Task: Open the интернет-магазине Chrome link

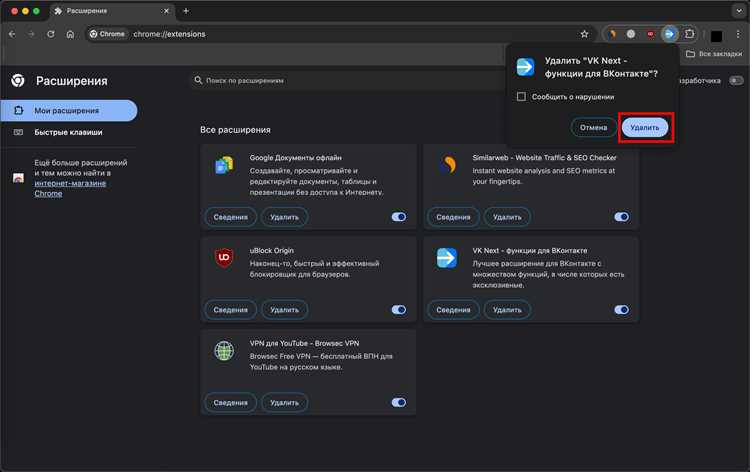Action: pyautogui.click(x=70, y=188)
